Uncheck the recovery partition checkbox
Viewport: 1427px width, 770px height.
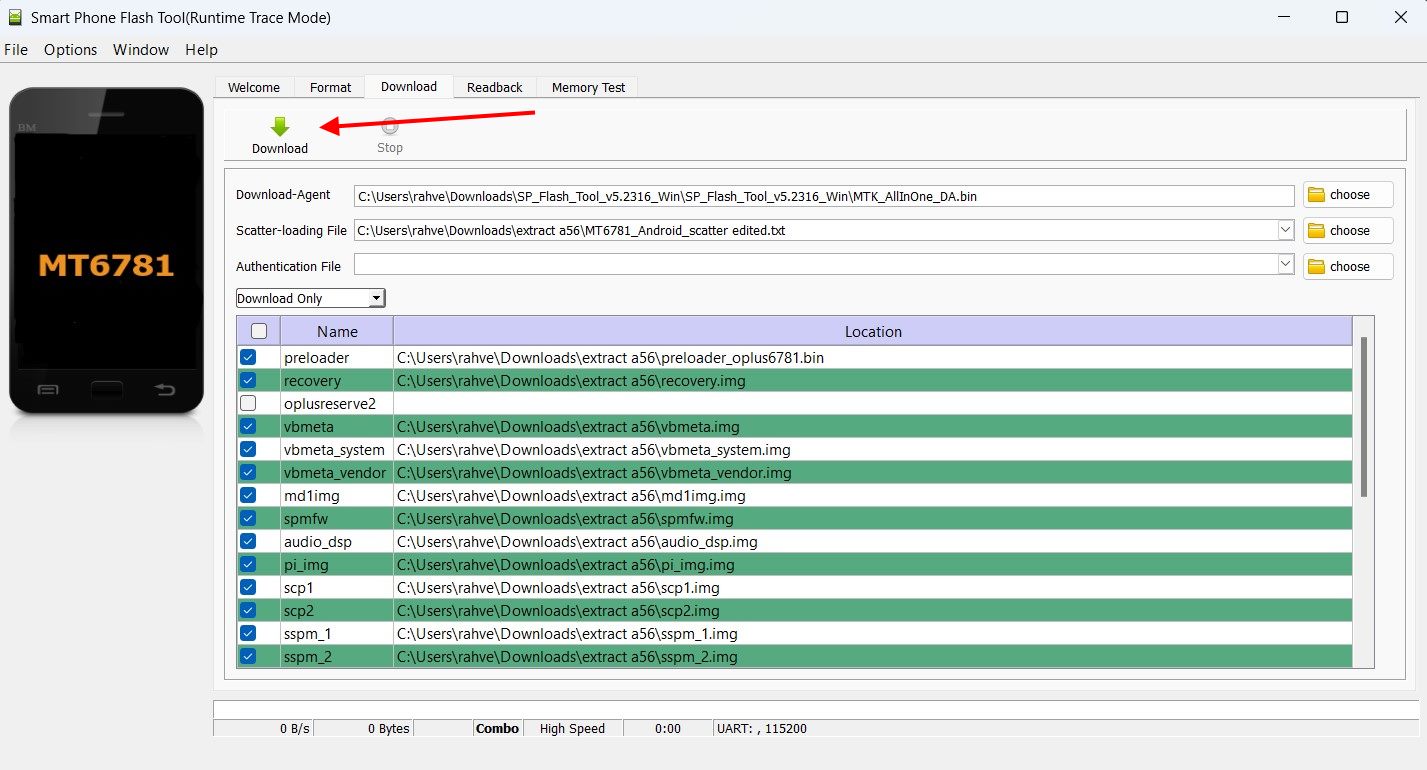coord(248,380)
